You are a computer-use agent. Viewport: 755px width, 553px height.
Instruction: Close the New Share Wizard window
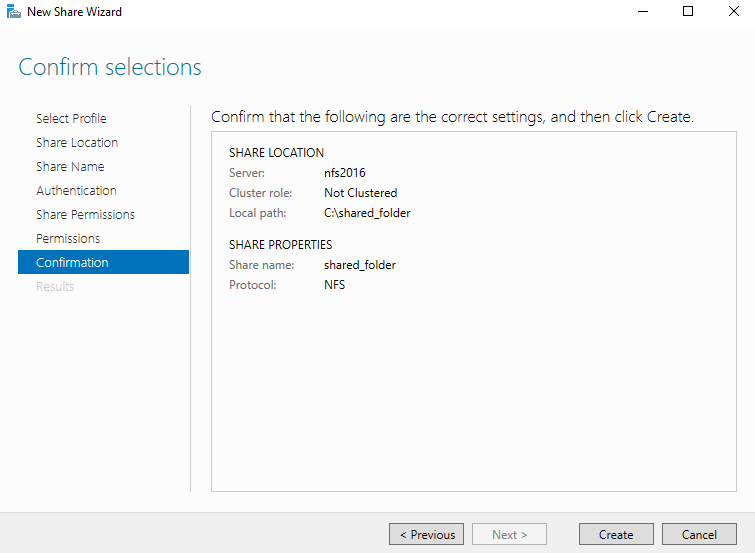coord(733,12)
